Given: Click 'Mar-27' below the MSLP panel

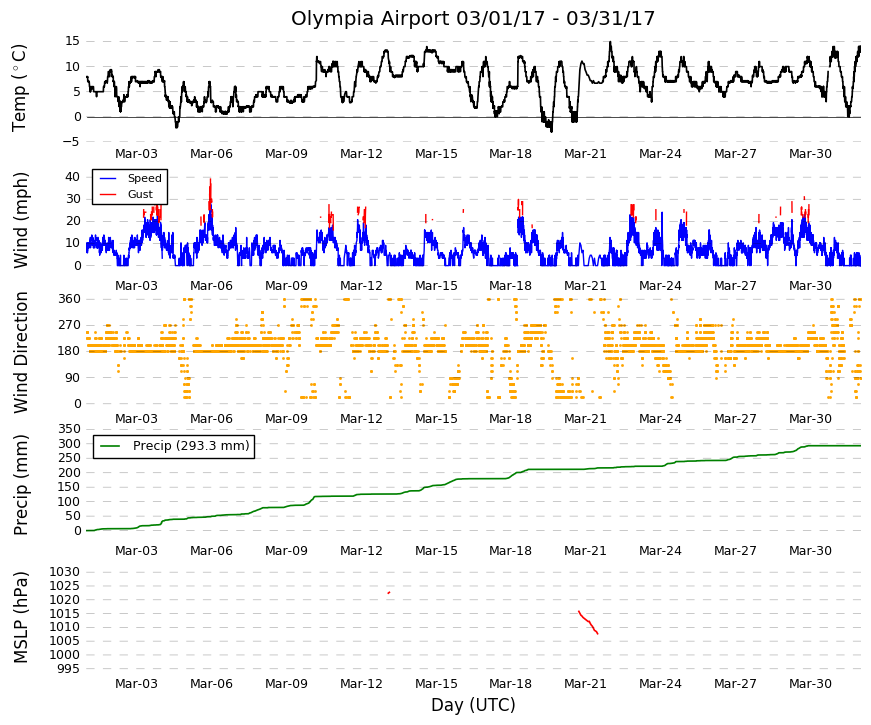Looking at the screenshot, I should (735, 684).
